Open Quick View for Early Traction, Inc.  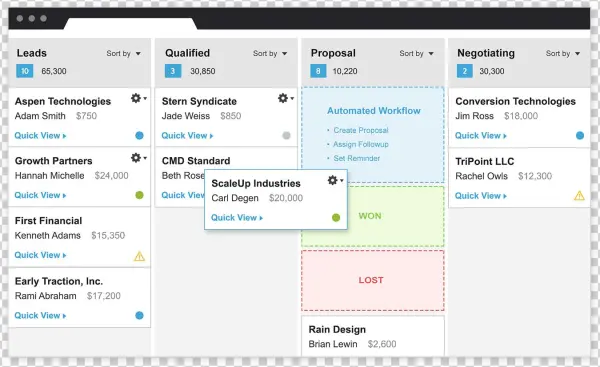click(x=40, y=315)
